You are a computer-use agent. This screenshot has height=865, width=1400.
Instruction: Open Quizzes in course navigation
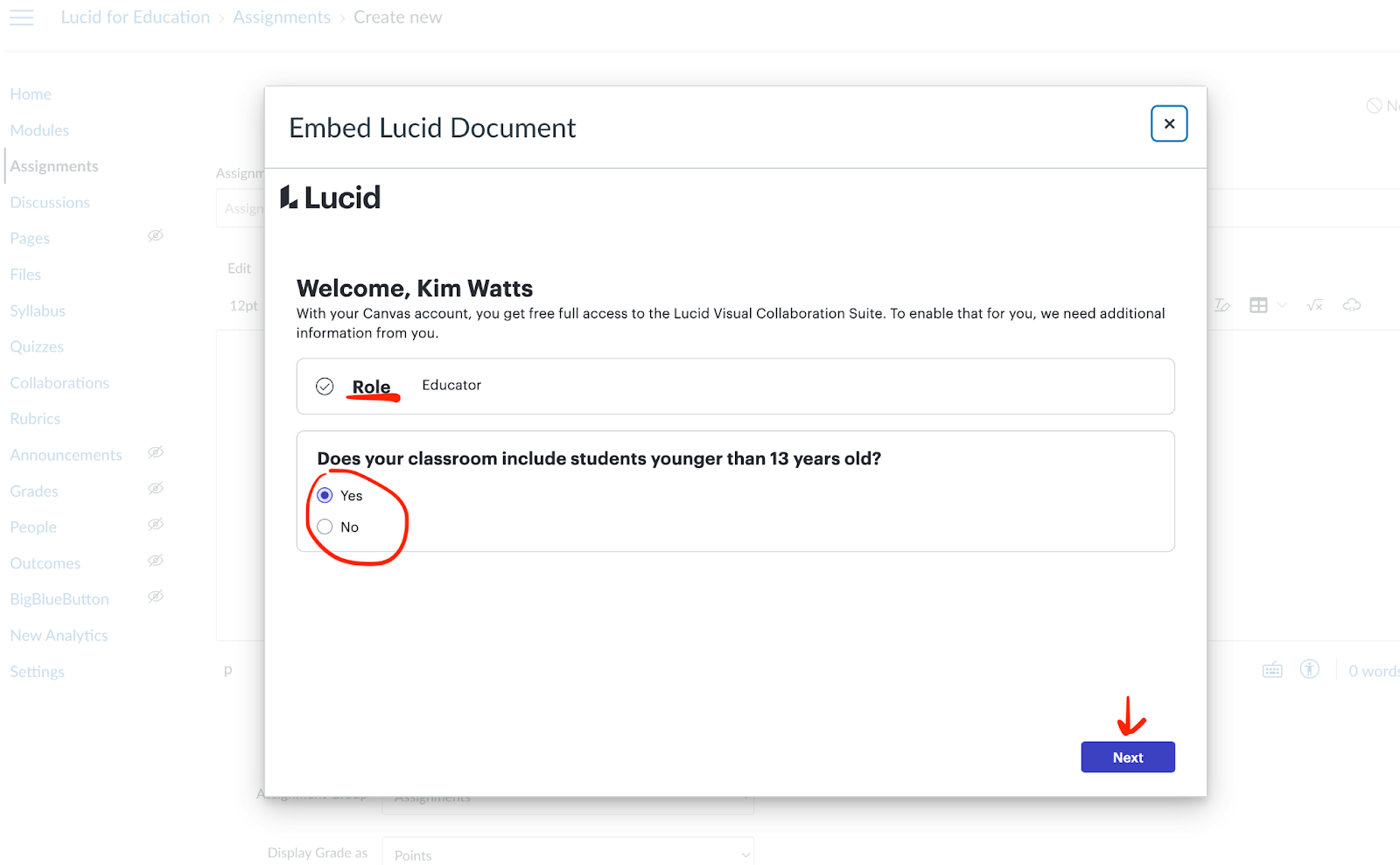click(x=37, y=346)
